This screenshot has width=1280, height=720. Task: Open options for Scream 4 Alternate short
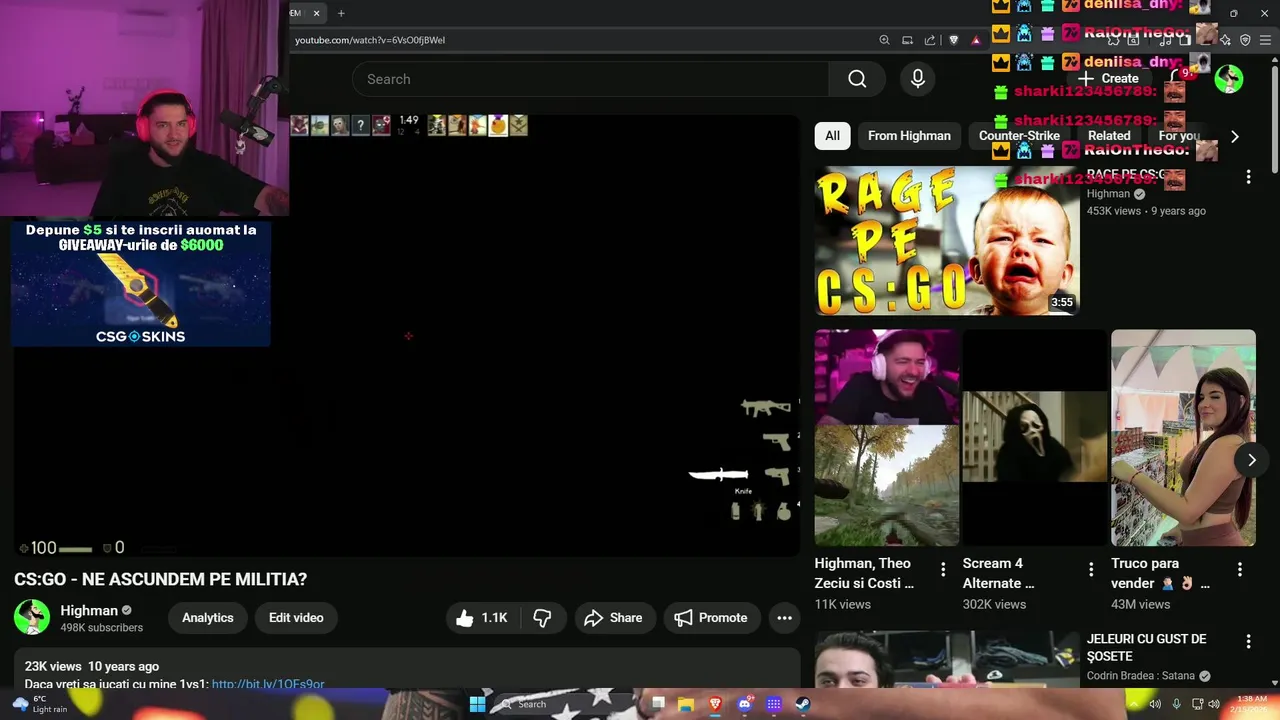click(x=1091, y=569)
